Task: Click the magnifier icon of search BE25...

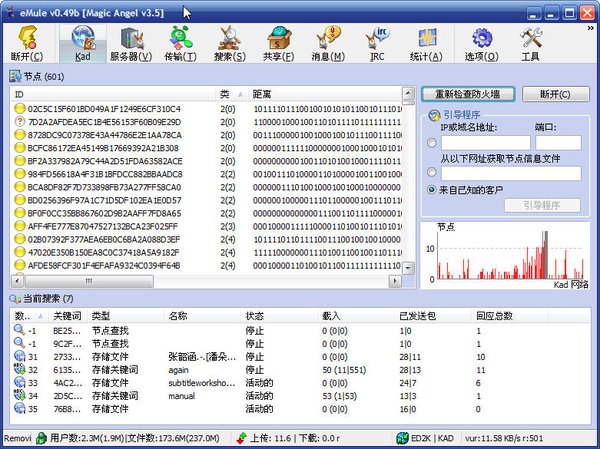Action: [x=19, y=330]
